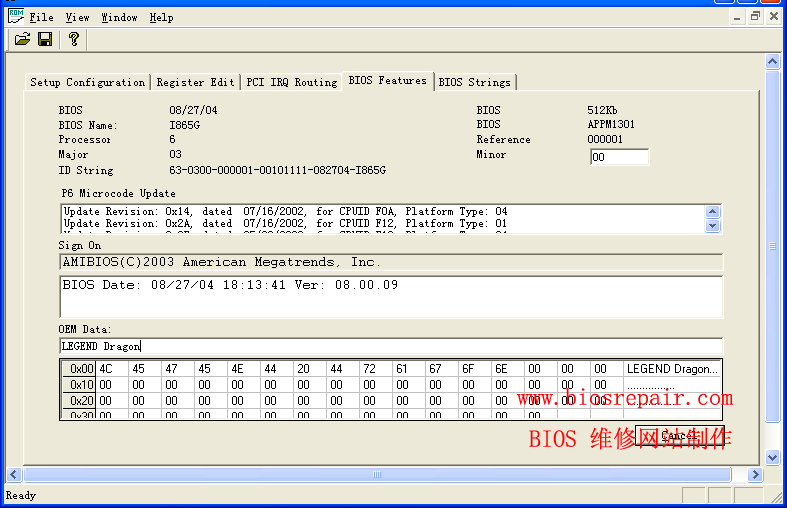Click ASCII column text LEGEND Dragon...

[x=673, y=369]
